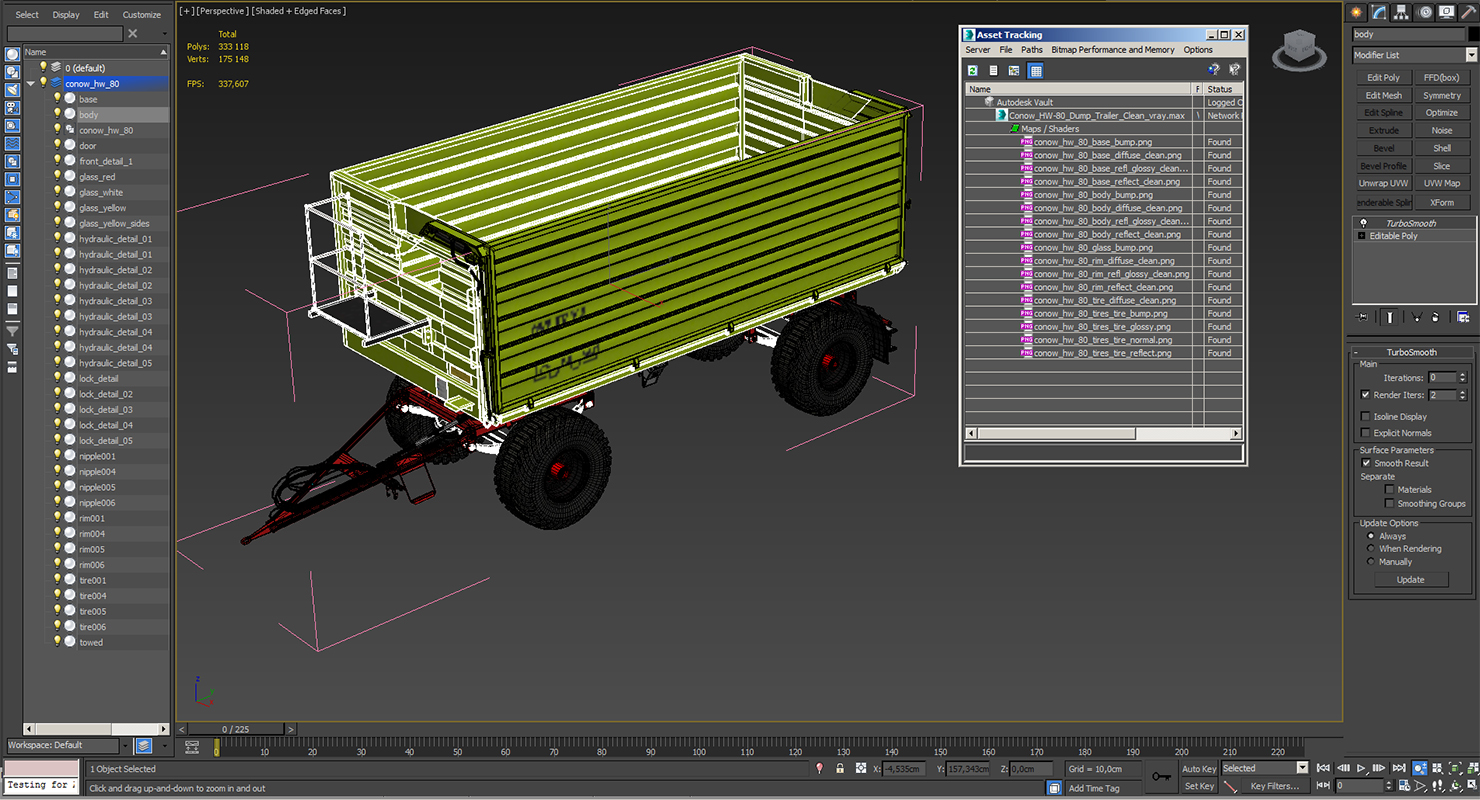Open Configure Modifier Sets icon

1463,317
